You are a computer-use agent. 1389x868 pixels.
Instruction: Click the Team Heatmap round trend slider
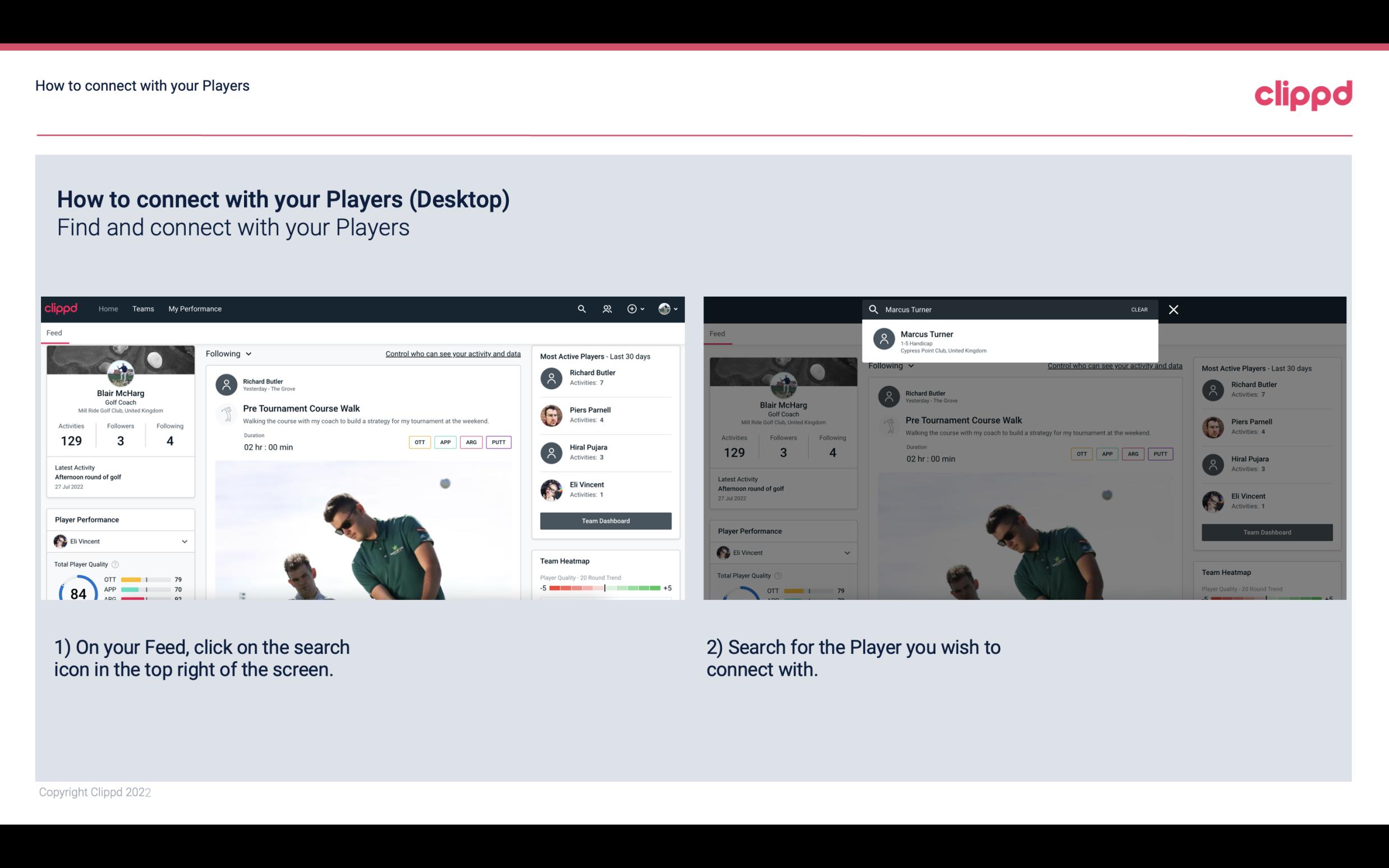604,589
